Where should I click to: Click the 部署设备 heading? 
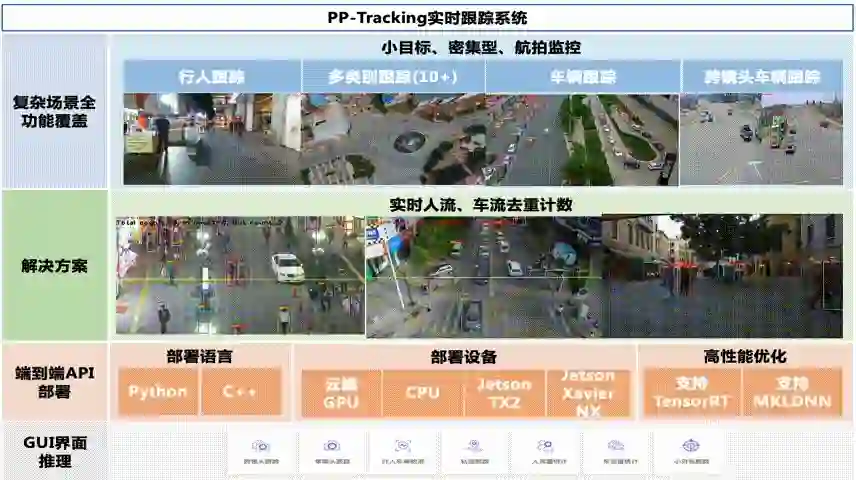(x=464, y=357)
